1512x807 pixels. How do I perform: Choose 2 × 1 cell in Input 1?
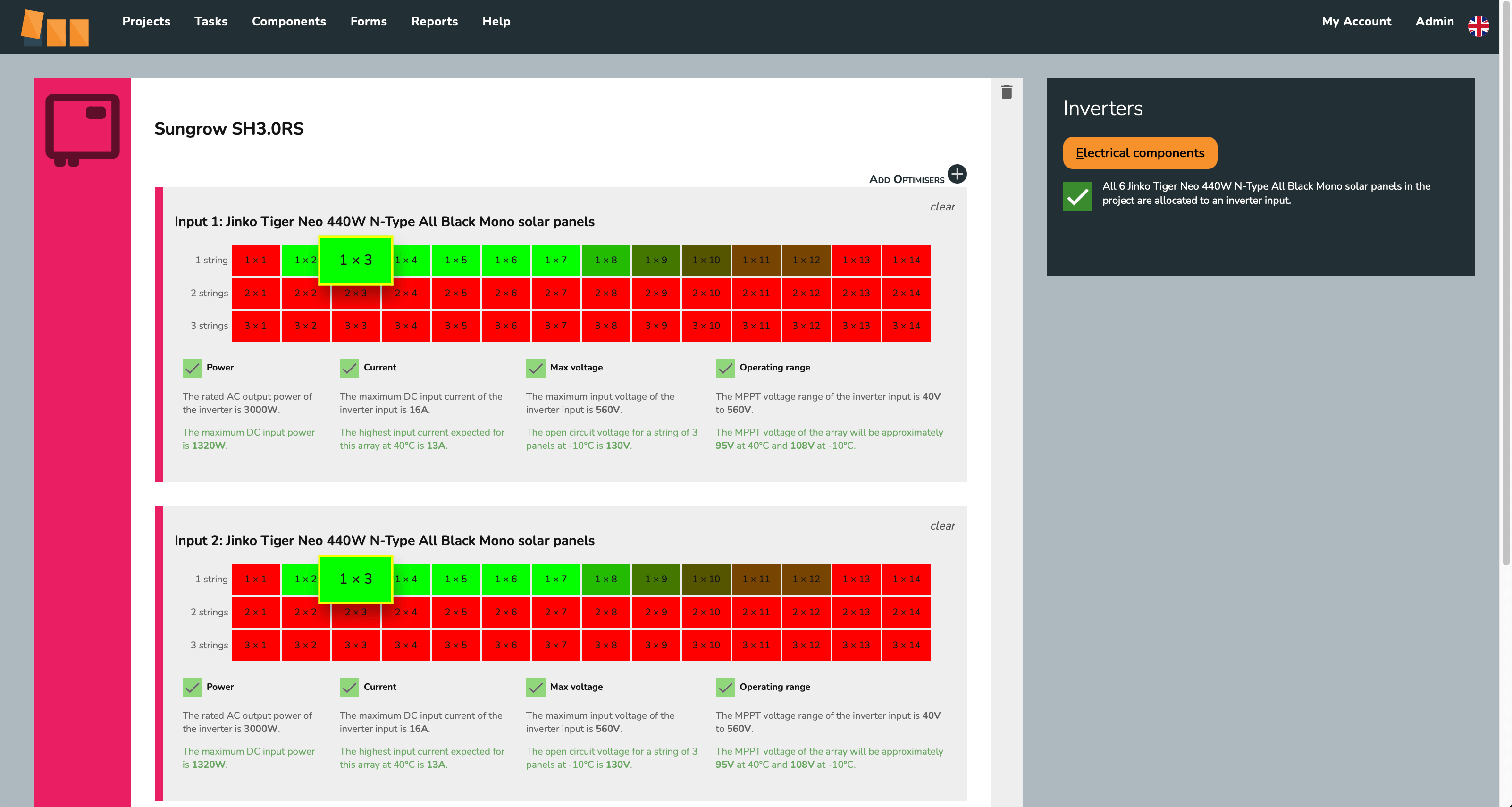255,293
